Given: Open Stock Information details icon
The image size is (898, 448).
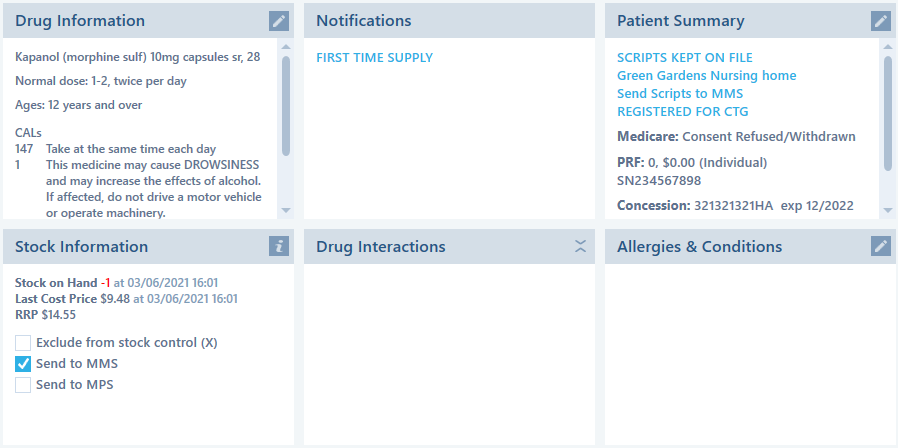Looking at the screenshot, I should 279,246.
